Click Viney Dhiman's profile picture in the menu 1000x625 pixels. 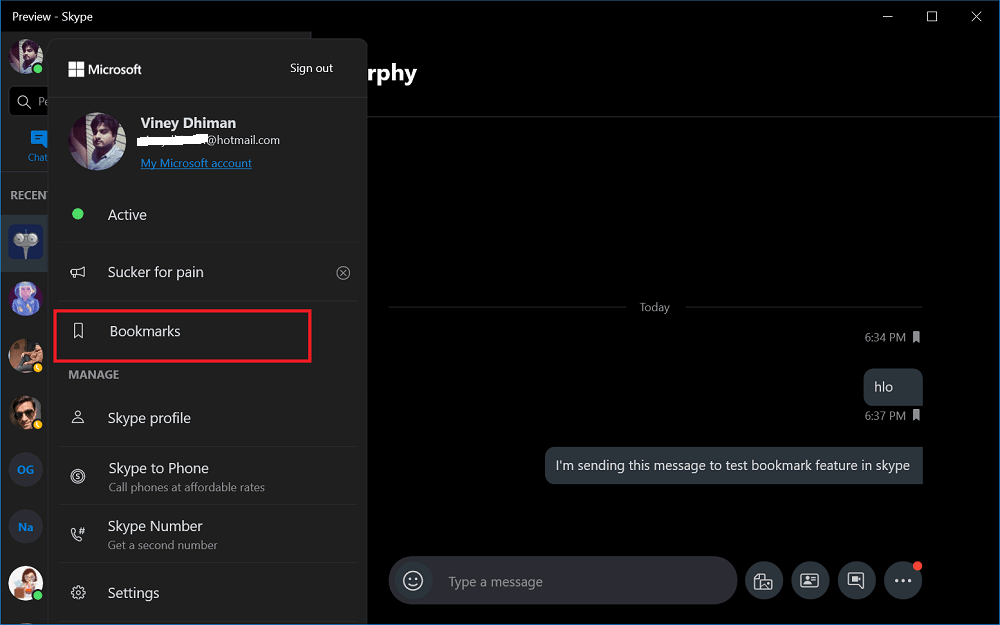(x=98, y=142)
